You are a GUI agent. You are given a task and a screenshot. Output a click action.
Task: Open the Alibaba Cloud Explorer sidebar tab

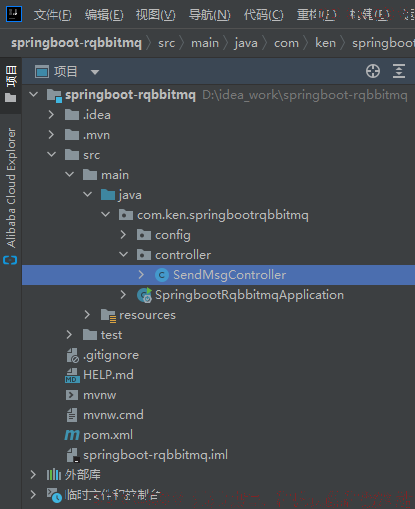click(x=11, y=188)
